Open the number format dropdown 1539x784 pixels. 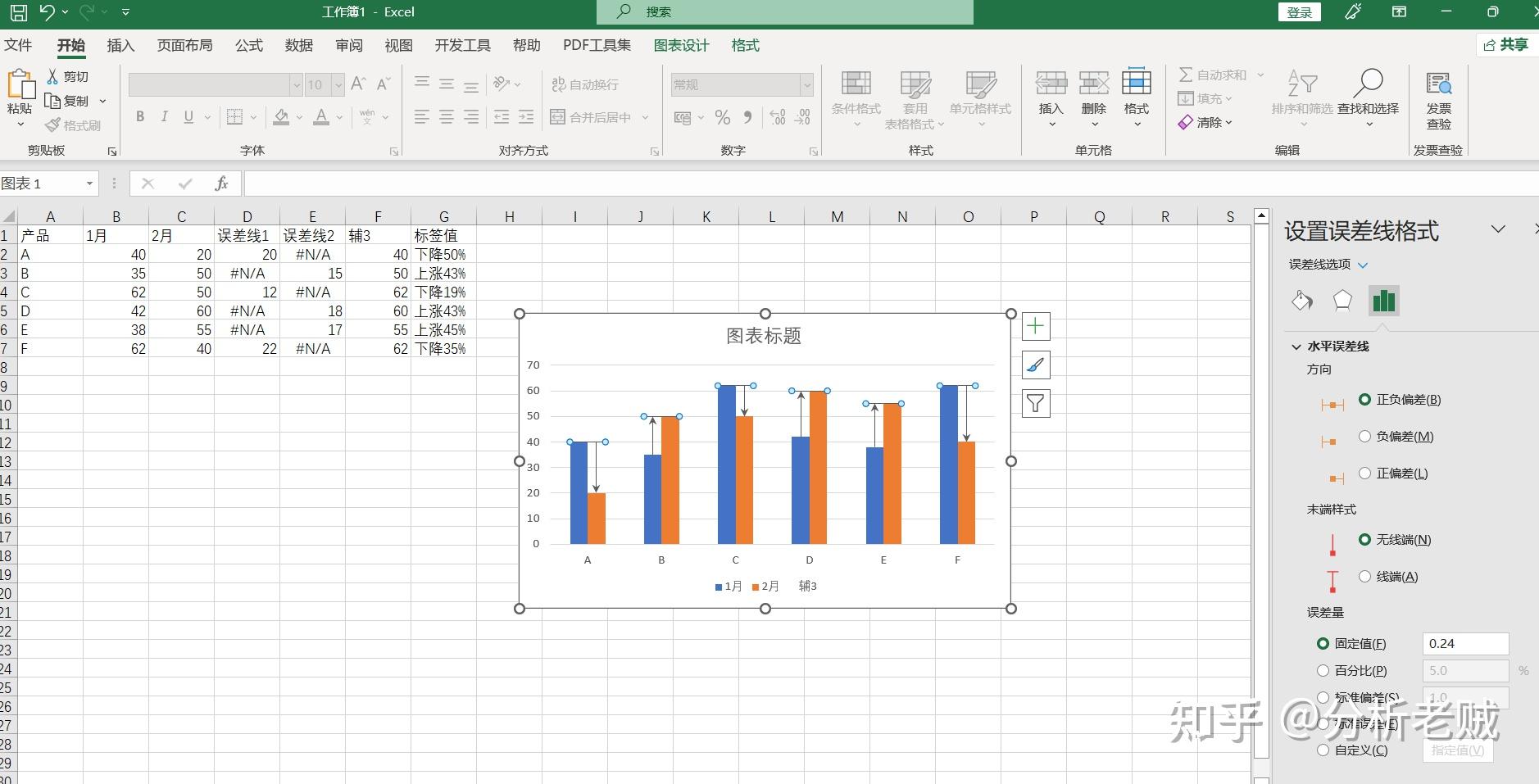[806, 84]
